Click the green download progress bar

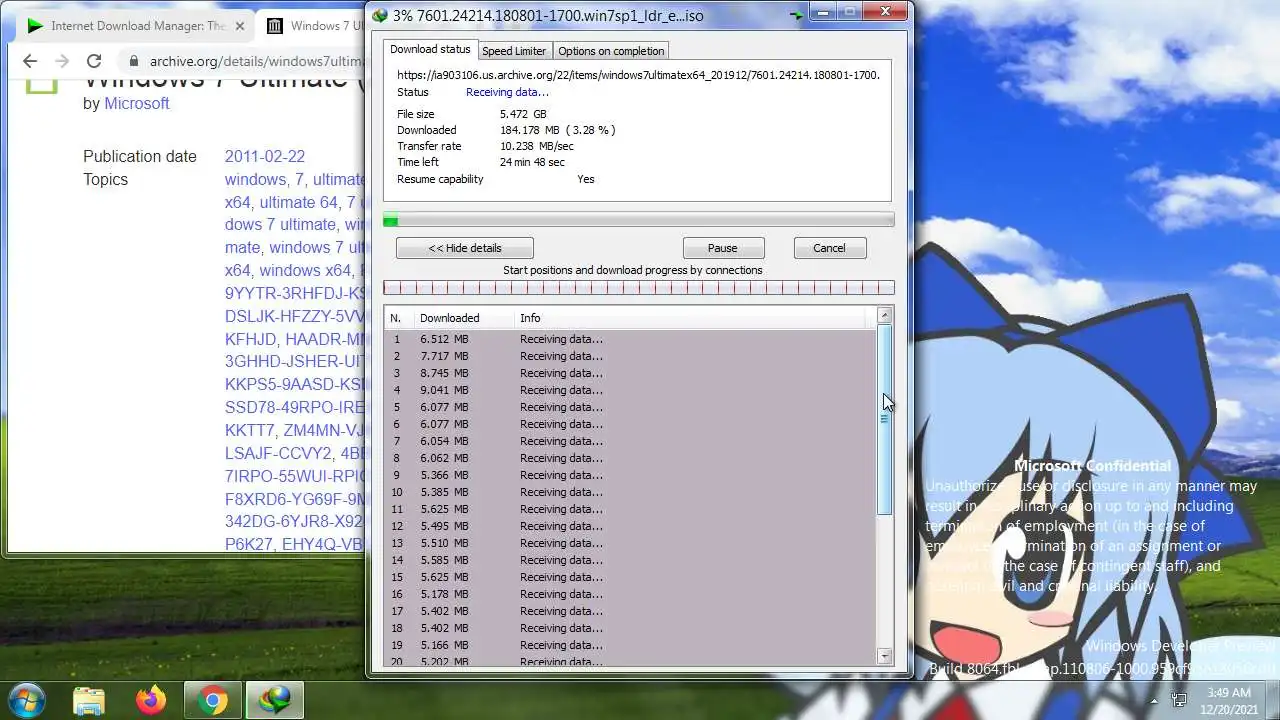click(639, 220)
